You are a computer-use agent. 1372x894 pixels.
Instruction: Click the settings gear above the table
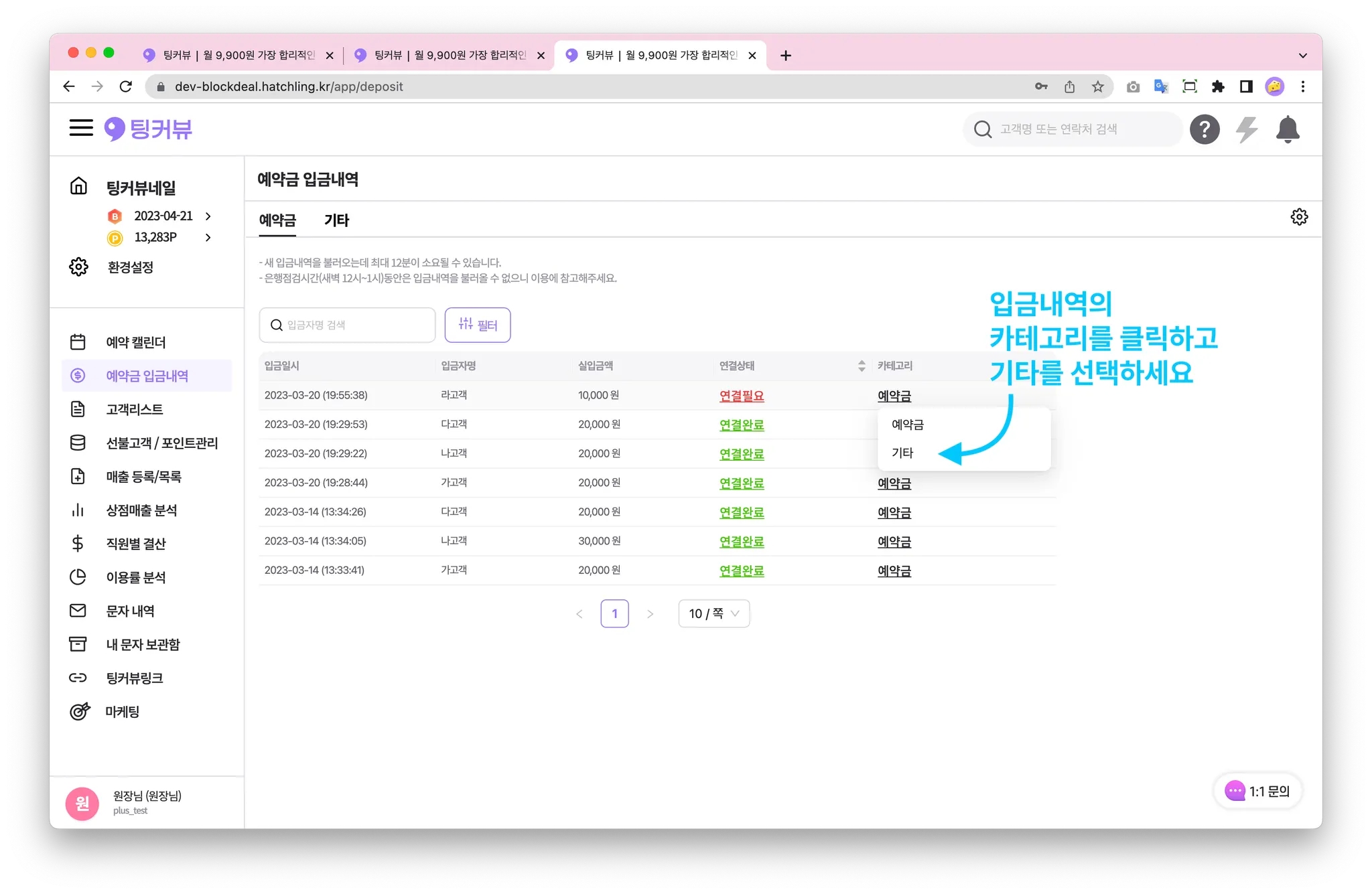[x=1299, y=217]
